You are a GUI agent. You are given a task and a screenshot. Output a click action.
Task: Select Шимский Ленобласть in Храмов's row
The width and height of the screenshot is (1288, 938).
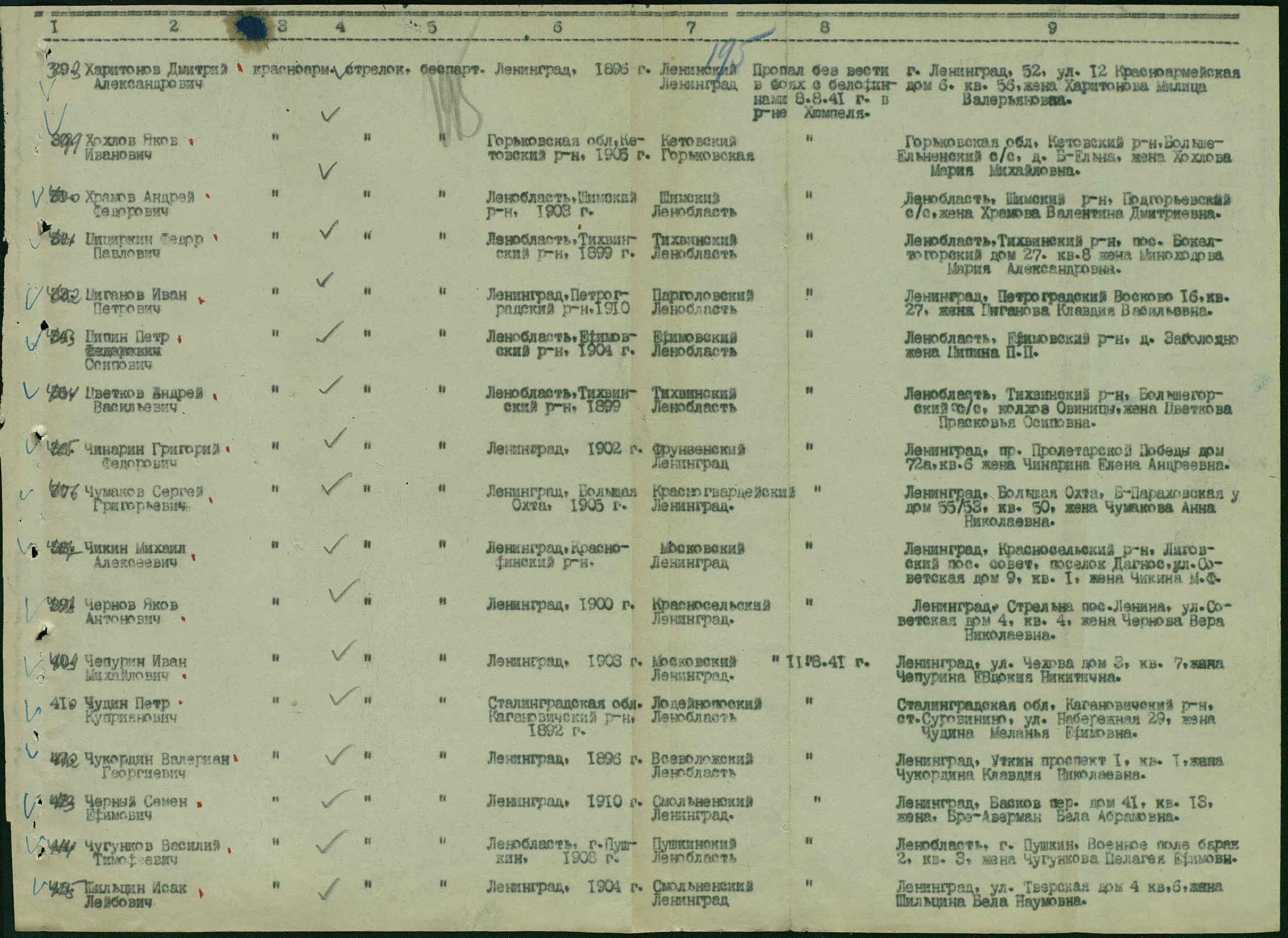[x=694, y=204]
